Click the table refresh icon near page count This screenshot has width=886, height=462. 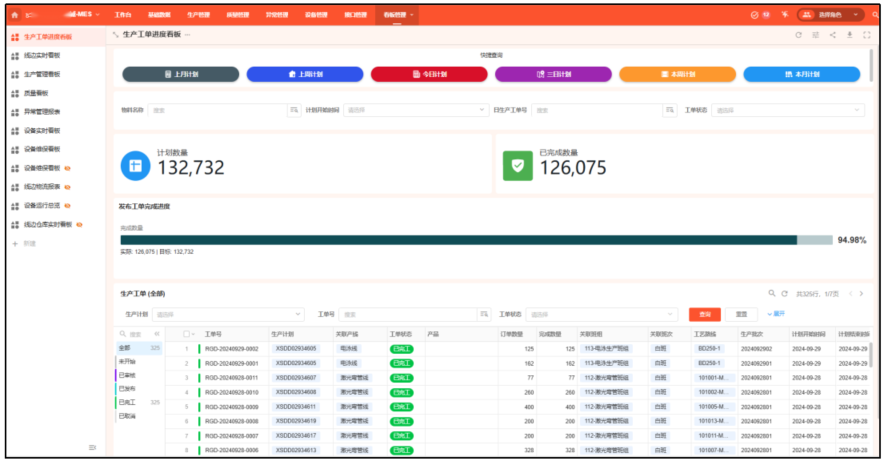(x=784, y=294)
